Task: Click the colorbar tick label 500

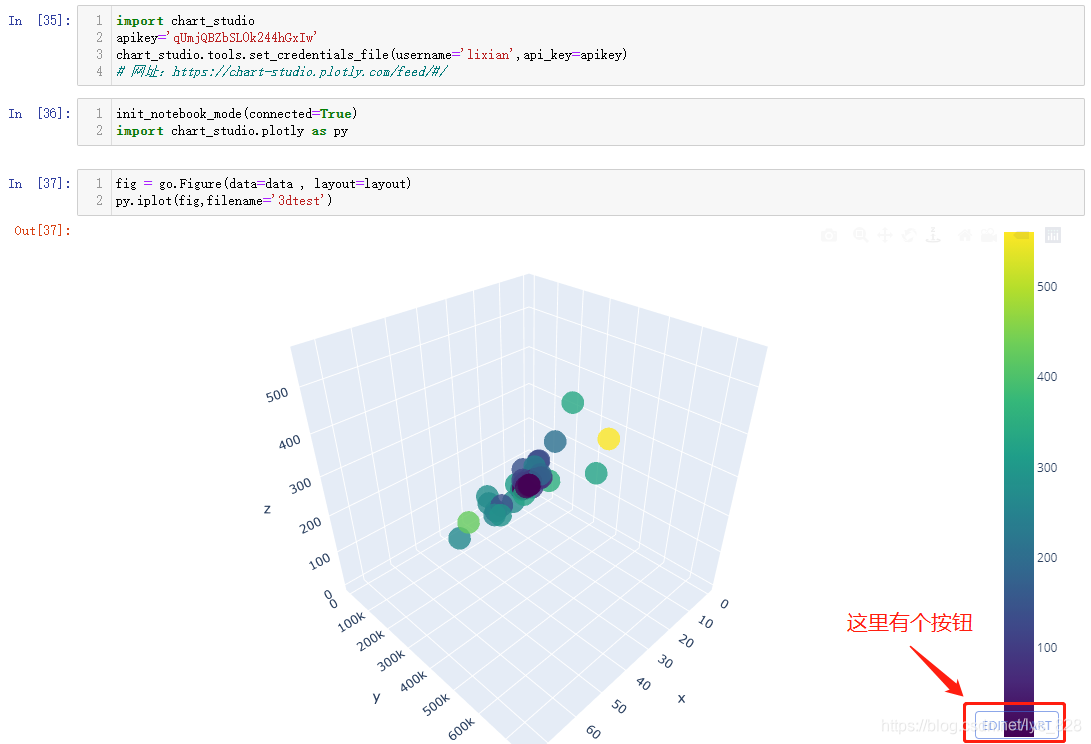Action: (x=1046, y=287)
